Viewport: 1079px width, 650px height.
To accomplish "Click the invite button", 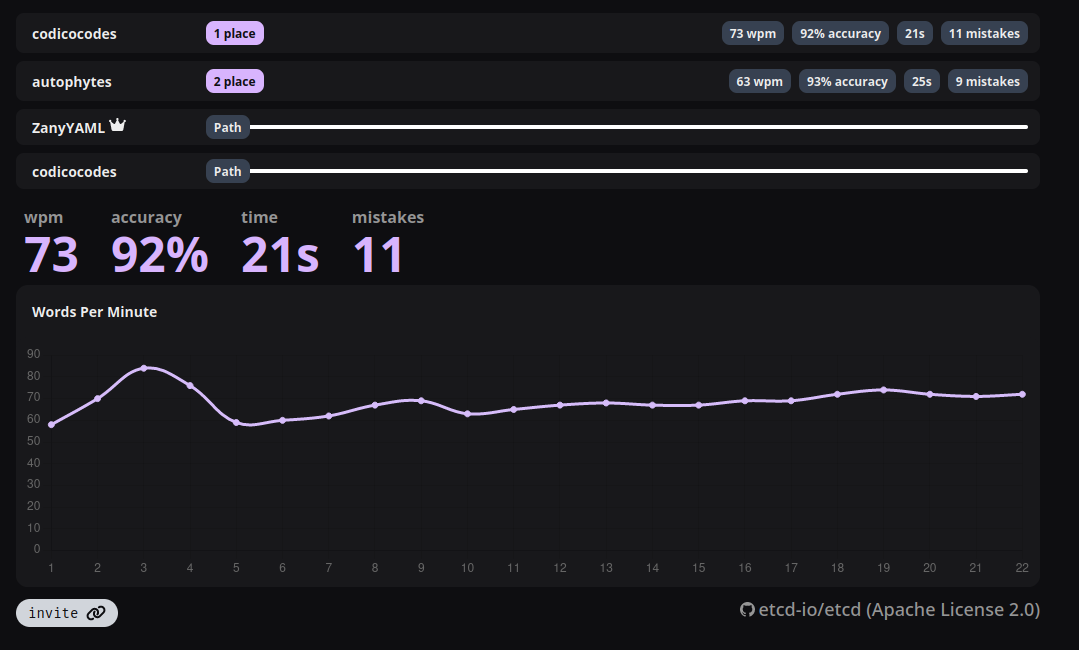I will 66,612.
